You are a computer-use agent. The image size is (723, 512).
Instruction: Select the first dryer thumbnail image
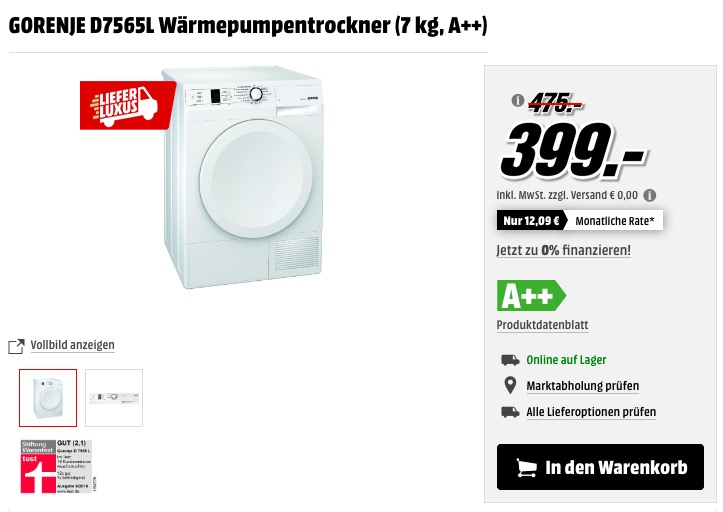(48, 398)
